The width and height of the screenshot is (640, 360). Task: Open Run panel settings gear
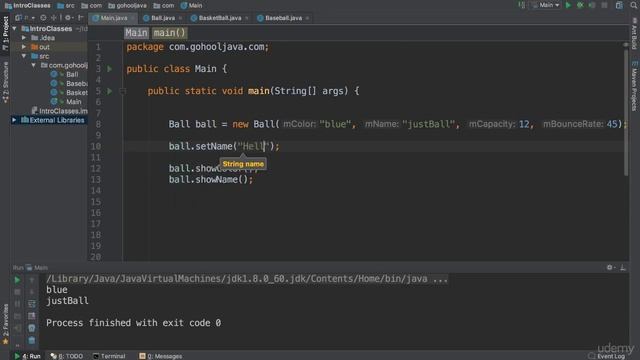click(610, 267)
